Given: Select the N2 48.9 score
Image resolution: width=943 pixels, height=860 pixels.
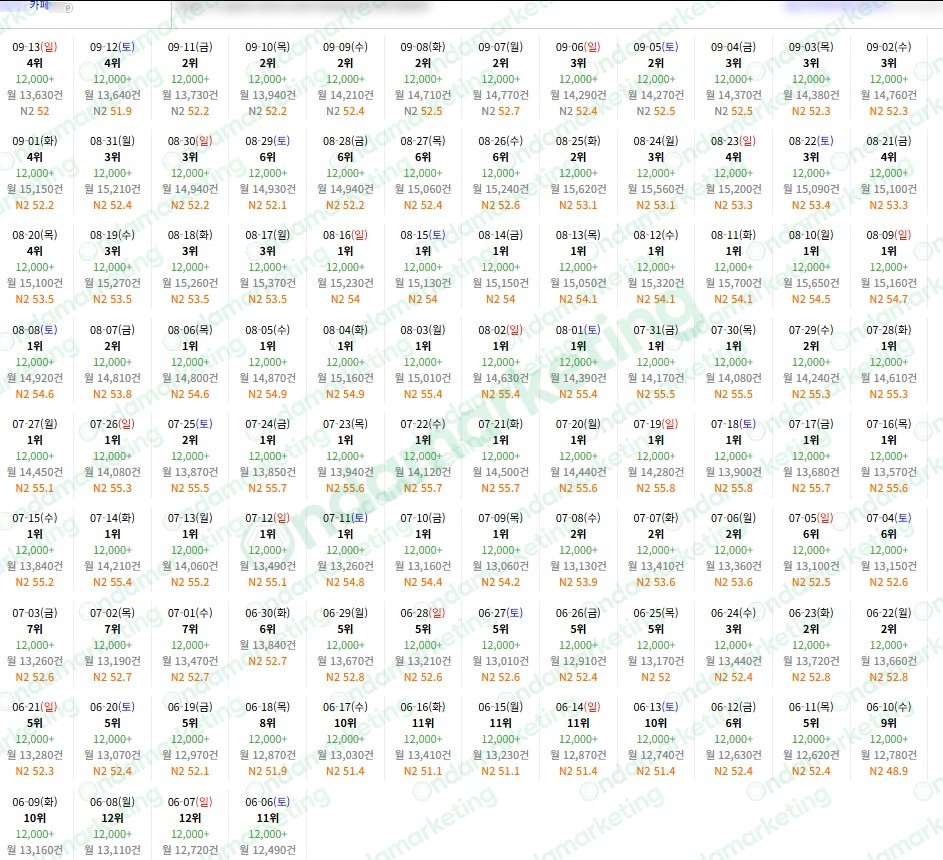Looking at the screenshot, I should click(888, 772).
